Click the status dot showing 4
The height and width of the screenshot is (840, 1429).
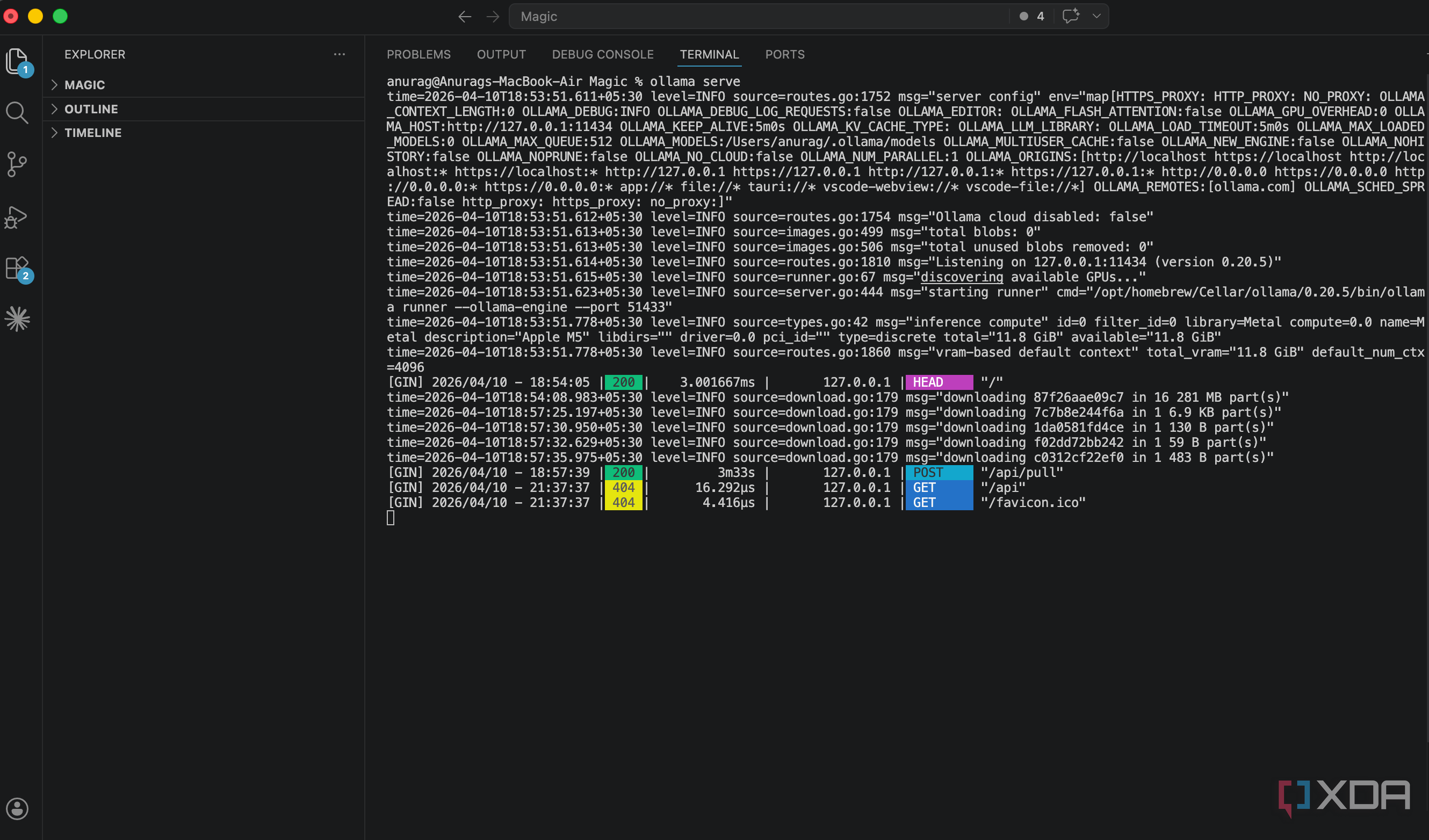point(1031,17)
